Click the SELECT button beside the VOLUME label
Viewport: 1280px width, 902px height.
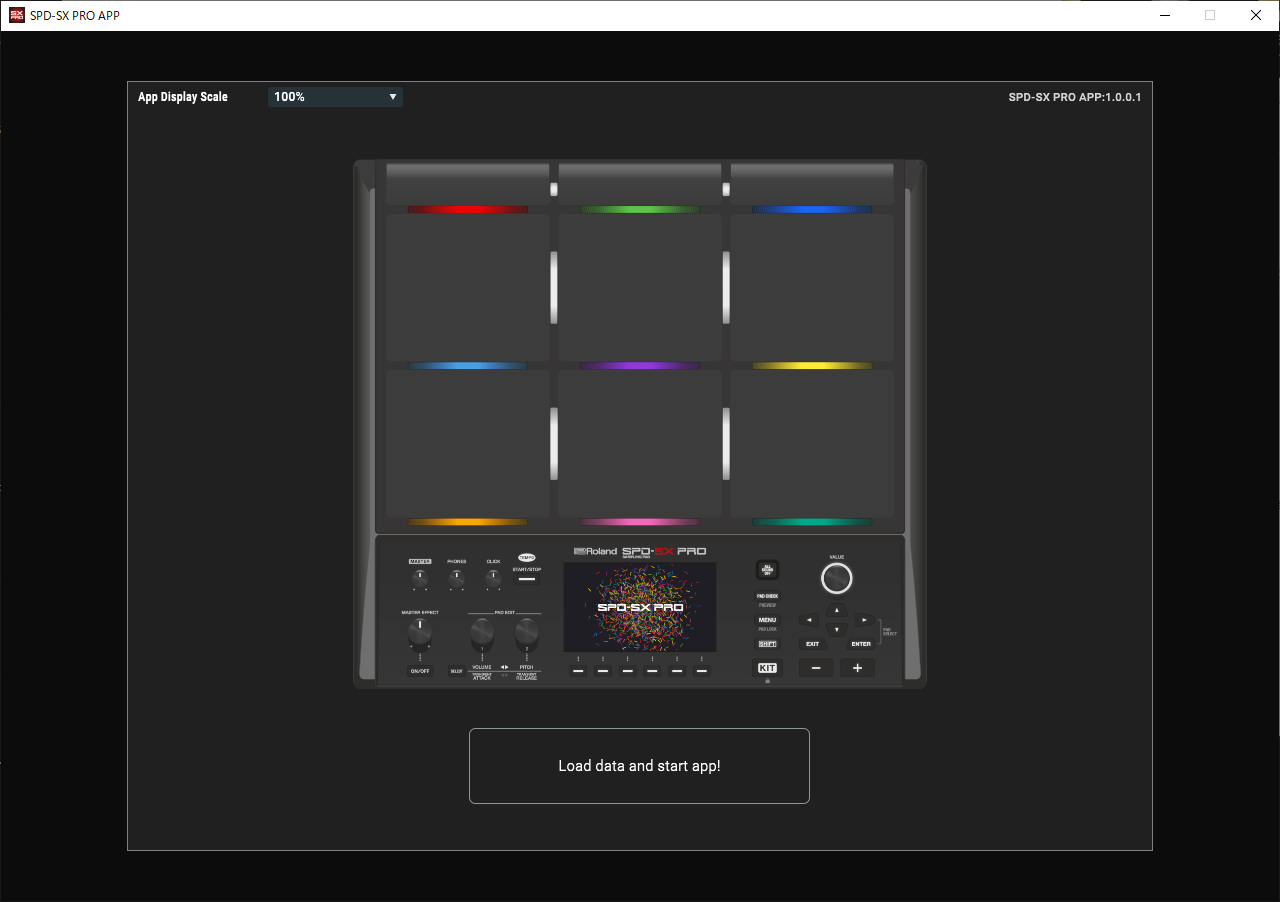pos(457,671)
